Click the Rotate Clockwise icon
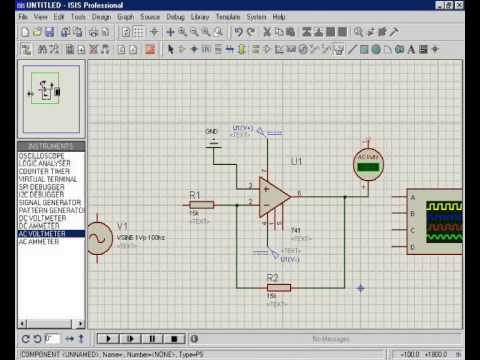Viewport: 480px width, 360px height. pos(25,339)
